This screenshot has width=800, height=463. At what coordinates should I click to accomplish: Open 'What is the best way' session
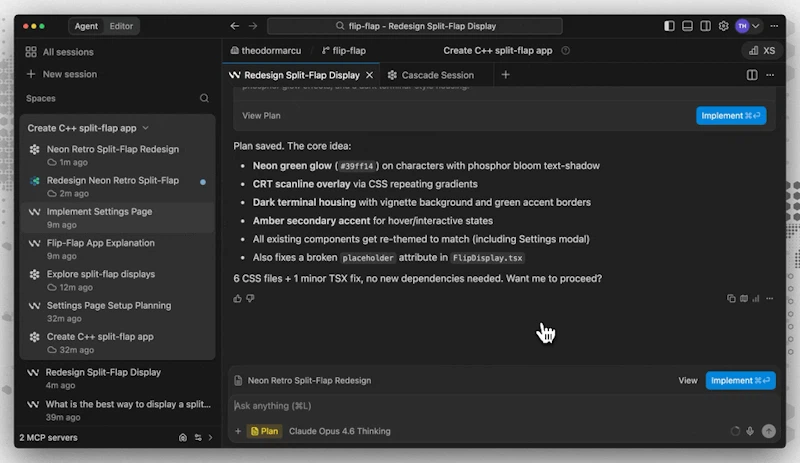click(x=117, y=410)
